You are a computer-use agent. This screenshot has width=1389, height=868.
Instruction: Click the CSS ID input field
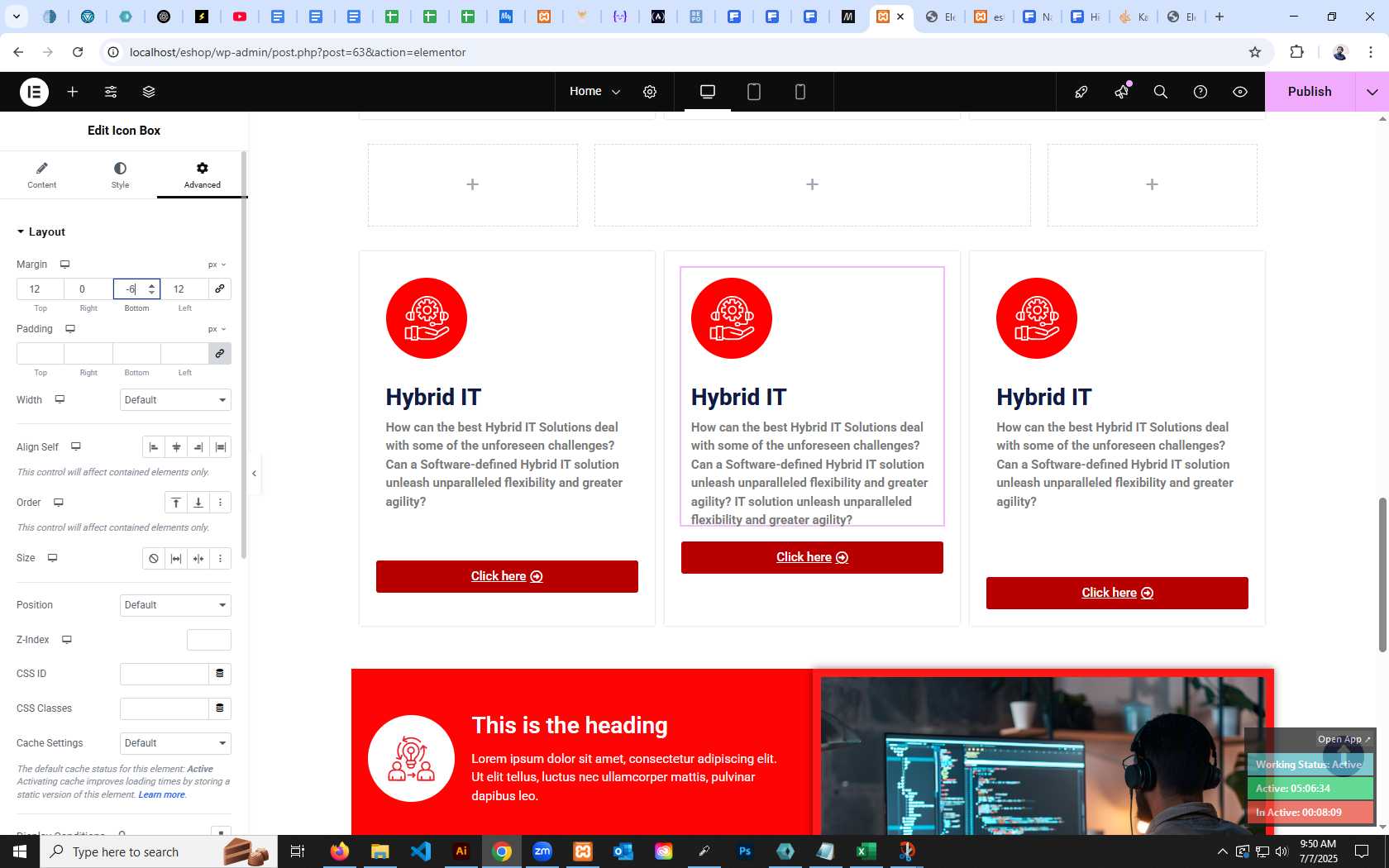pyautogui.click(x=165, y=674)
